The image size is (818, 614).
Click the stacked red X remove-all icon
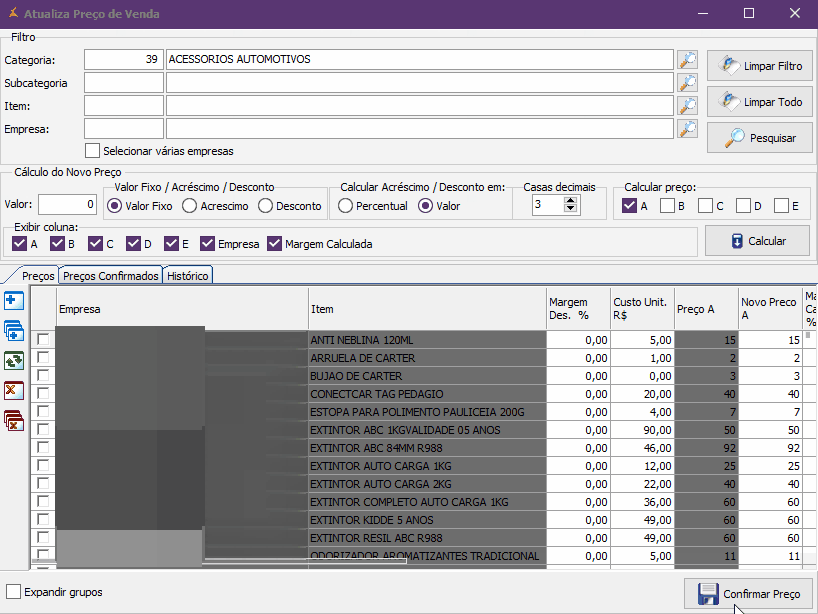click(14, 420)
